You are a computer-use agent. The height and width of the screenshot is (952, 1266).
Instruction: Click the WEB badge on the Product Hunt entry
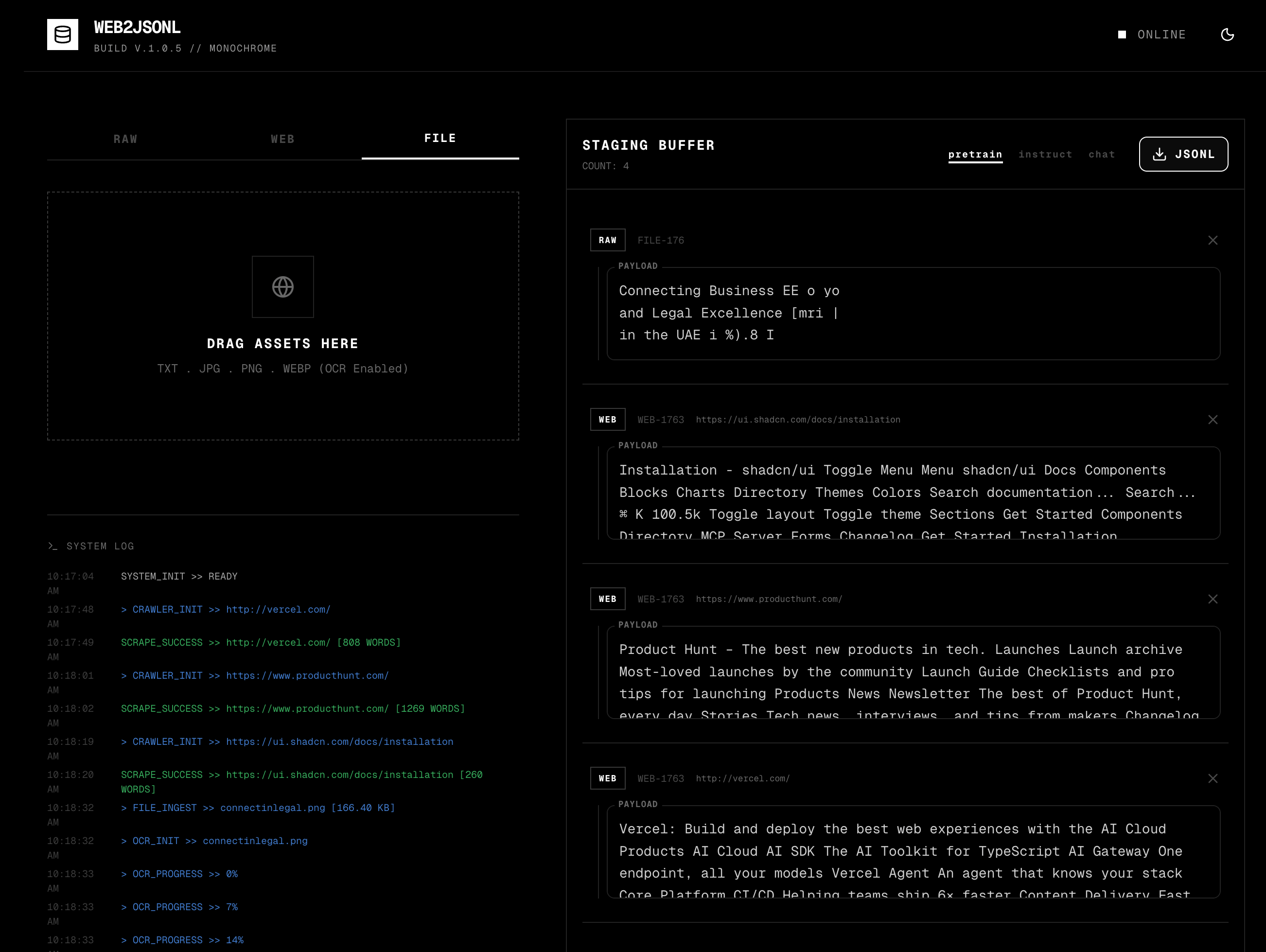click(x=607, y=599)
